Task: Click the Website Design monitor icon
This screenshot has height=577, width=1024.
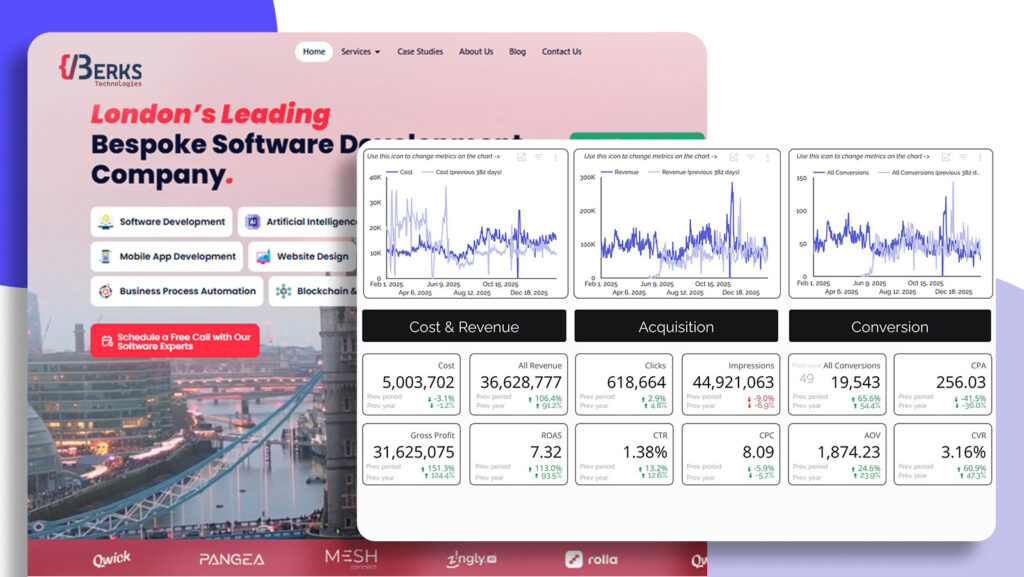Action: coord(263,257)
